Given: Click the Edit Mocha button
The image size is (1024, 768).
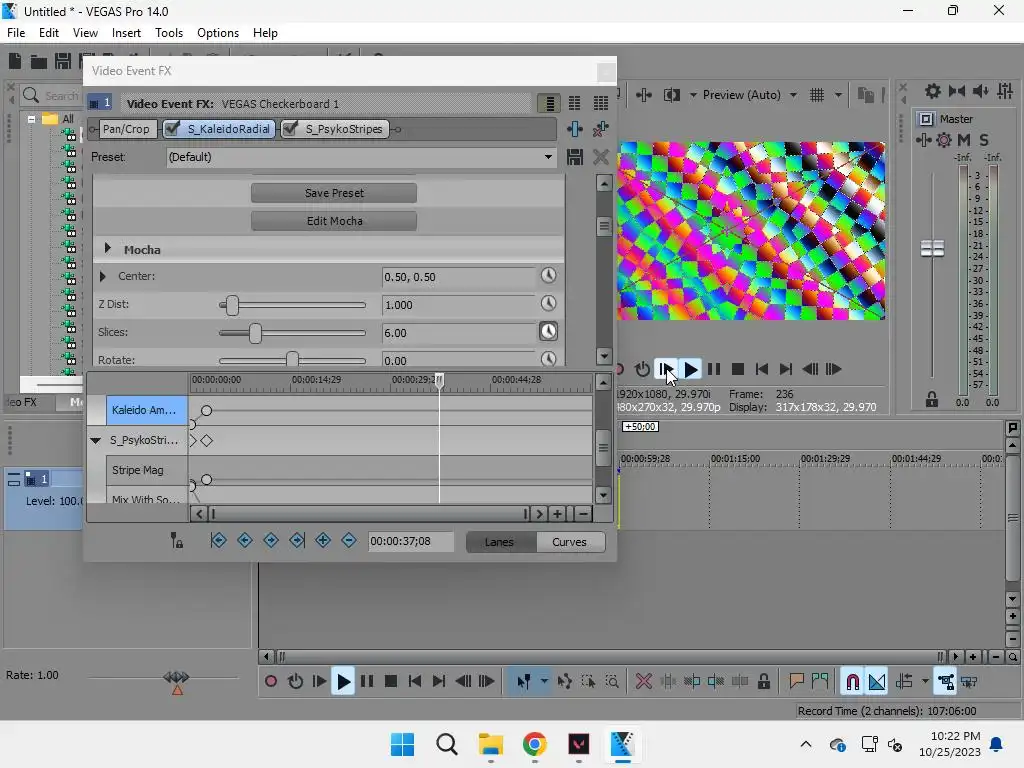Looking at the screenshot, I should click(334, 221).
